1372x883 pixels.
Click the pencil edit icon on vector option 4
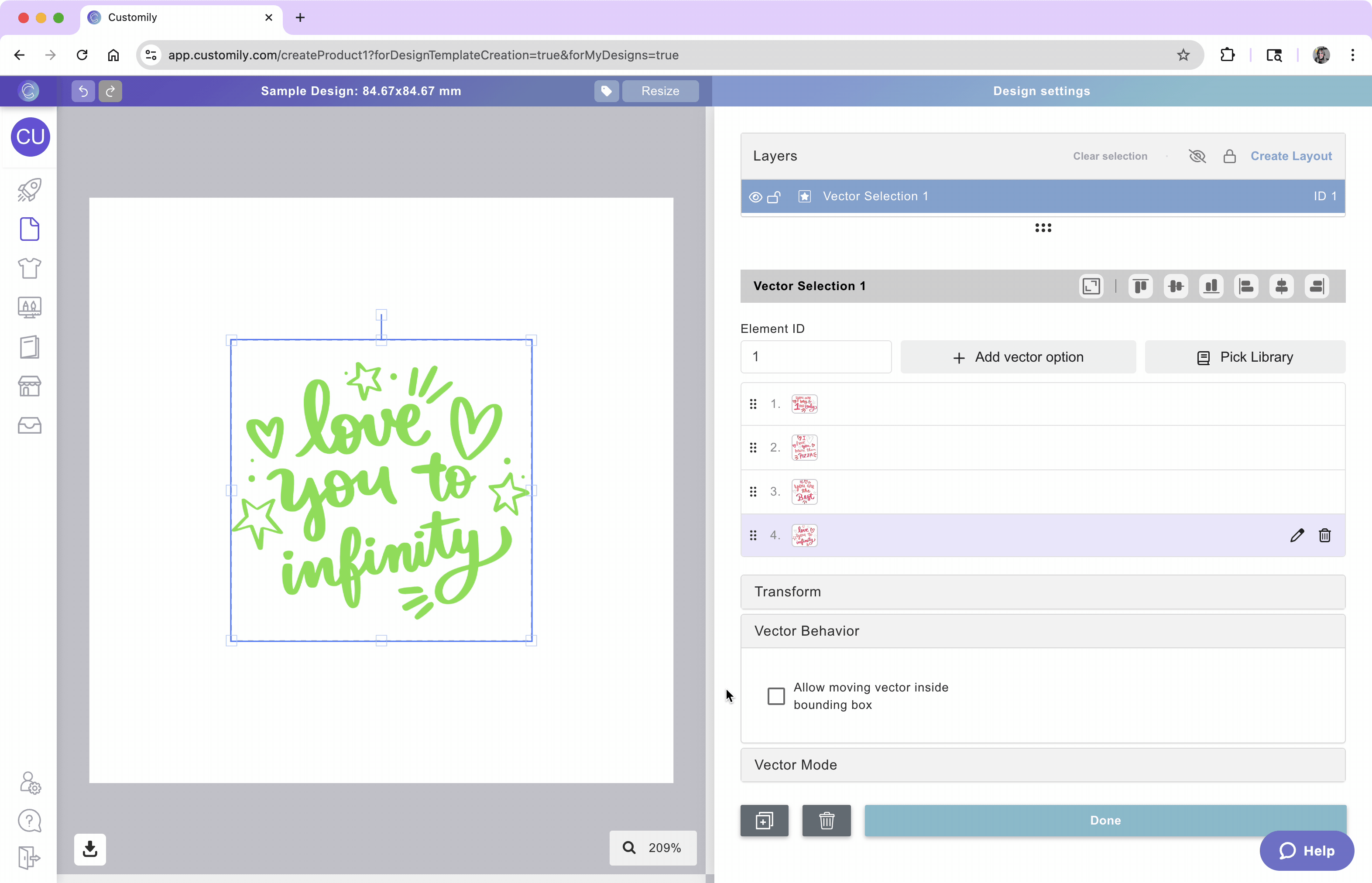tap(1297, 536)
